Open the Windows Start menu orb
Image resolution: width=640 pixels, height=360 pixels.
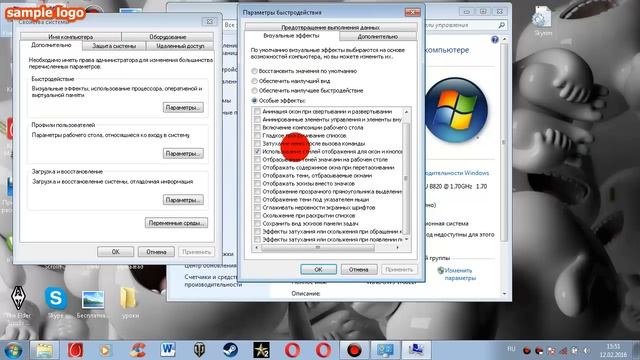(14, 351)
